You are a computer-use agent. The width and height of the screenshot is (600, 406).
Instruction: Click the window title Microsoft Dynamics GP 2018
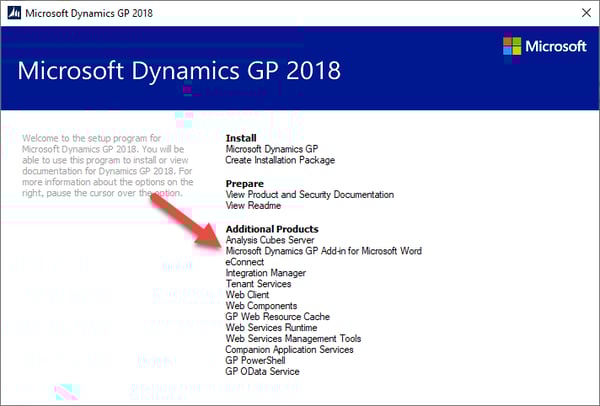(x=89, y=13)
